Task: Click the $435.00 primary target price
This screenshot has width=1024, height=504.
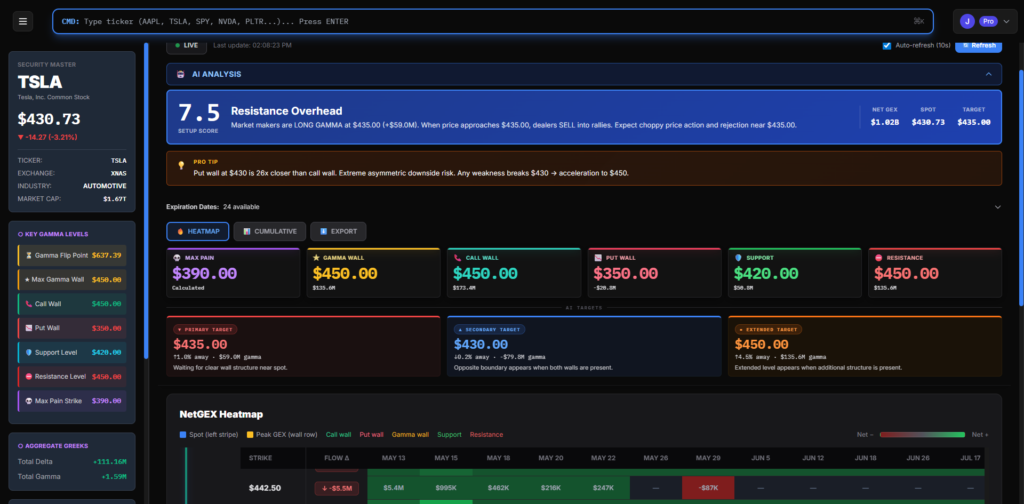Action: 200,344
